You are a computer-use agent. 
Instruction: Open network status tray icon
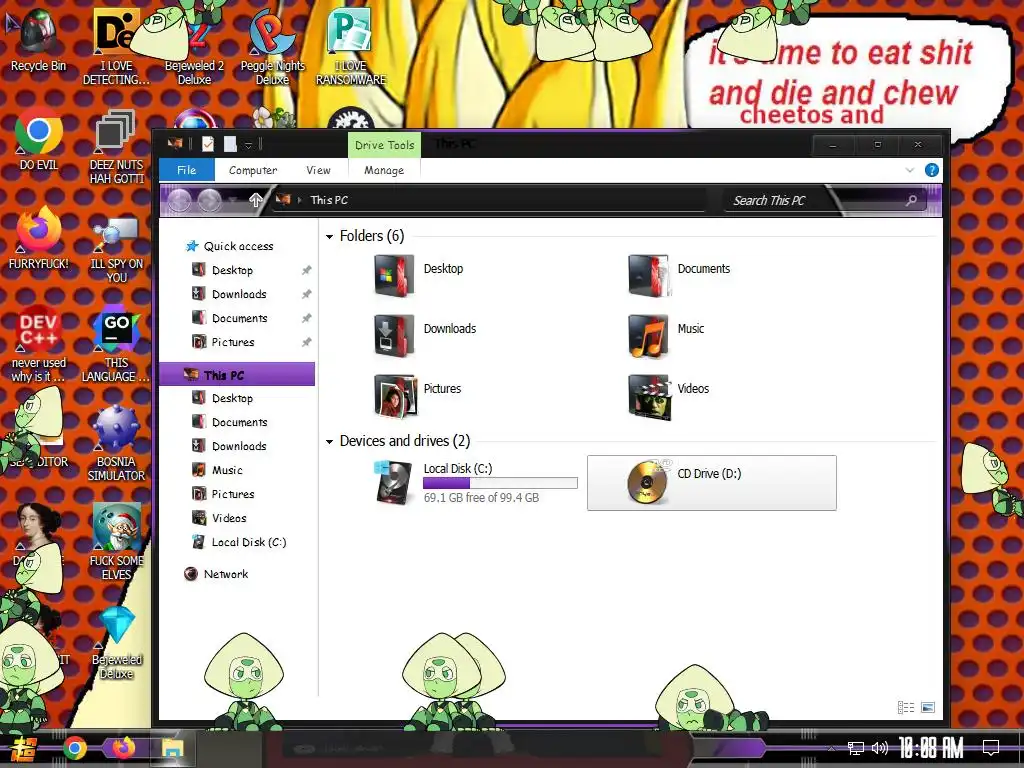pyautogui.click(x=856, y=748)
